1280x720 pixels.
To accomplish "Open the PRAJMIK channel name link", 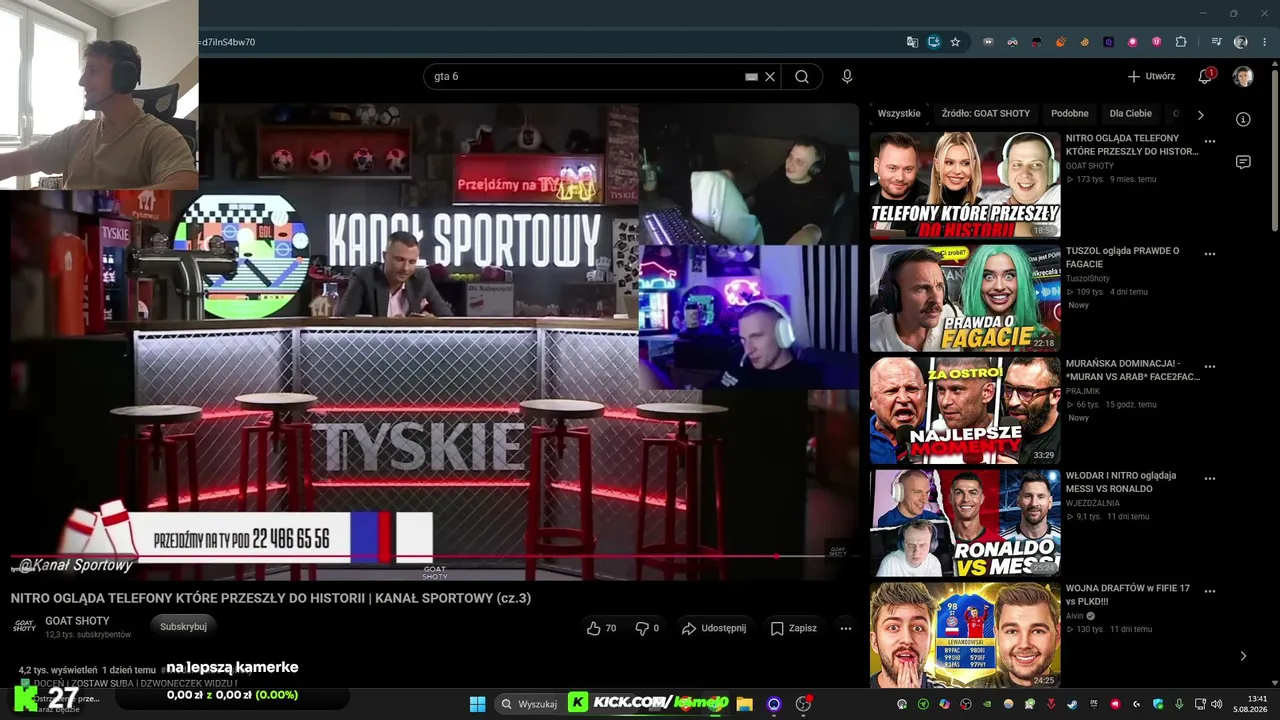I will (1083, 391).
